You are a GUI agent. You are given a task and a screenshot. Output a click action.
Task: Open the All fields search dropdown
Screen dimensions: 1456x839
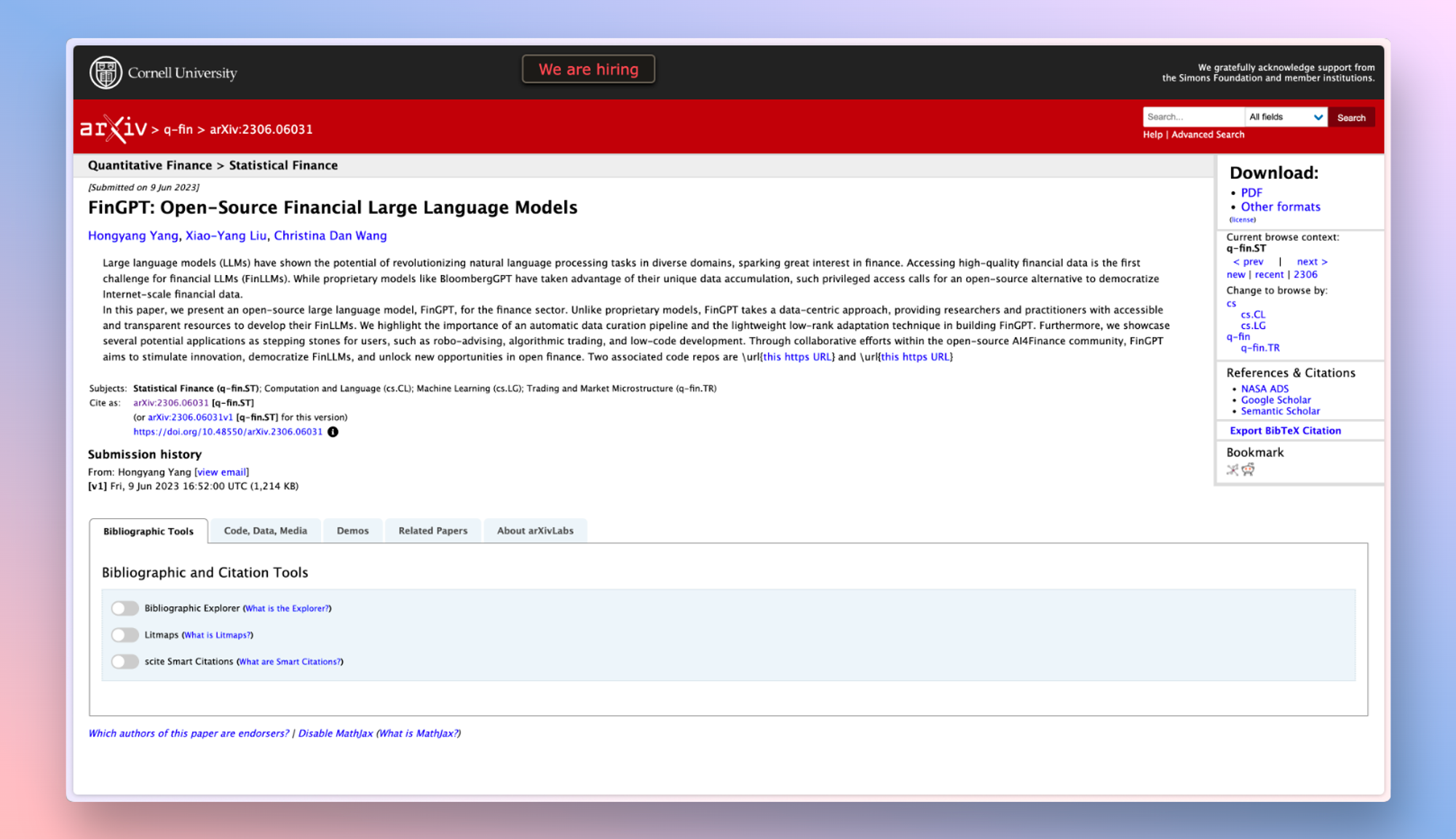click(1286, 117)
